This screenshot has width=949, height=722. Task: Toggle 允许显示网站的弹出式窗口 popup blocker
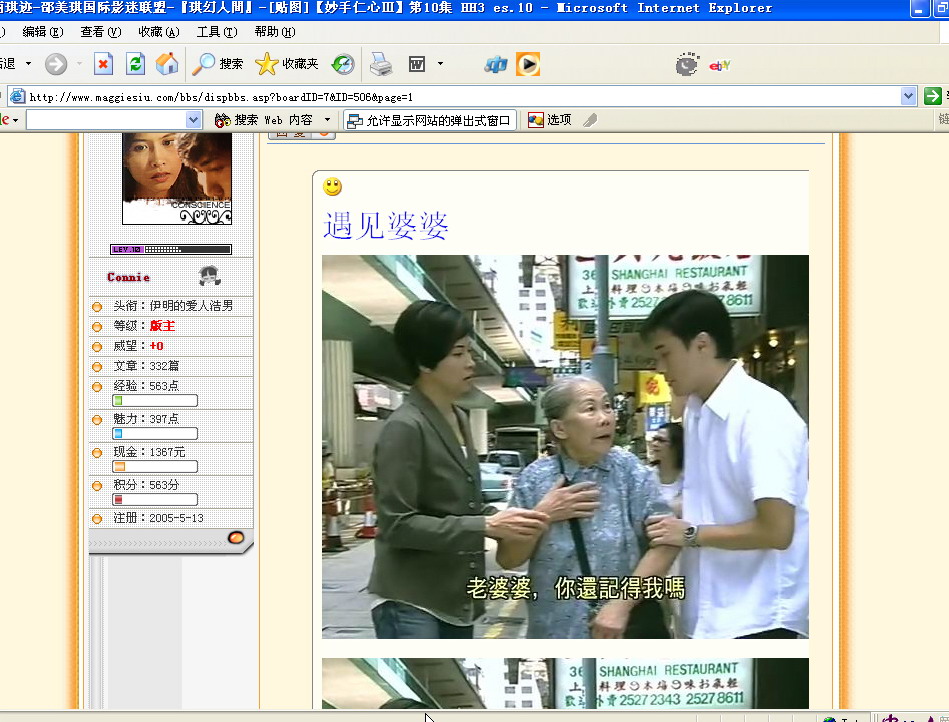point(430,120)
